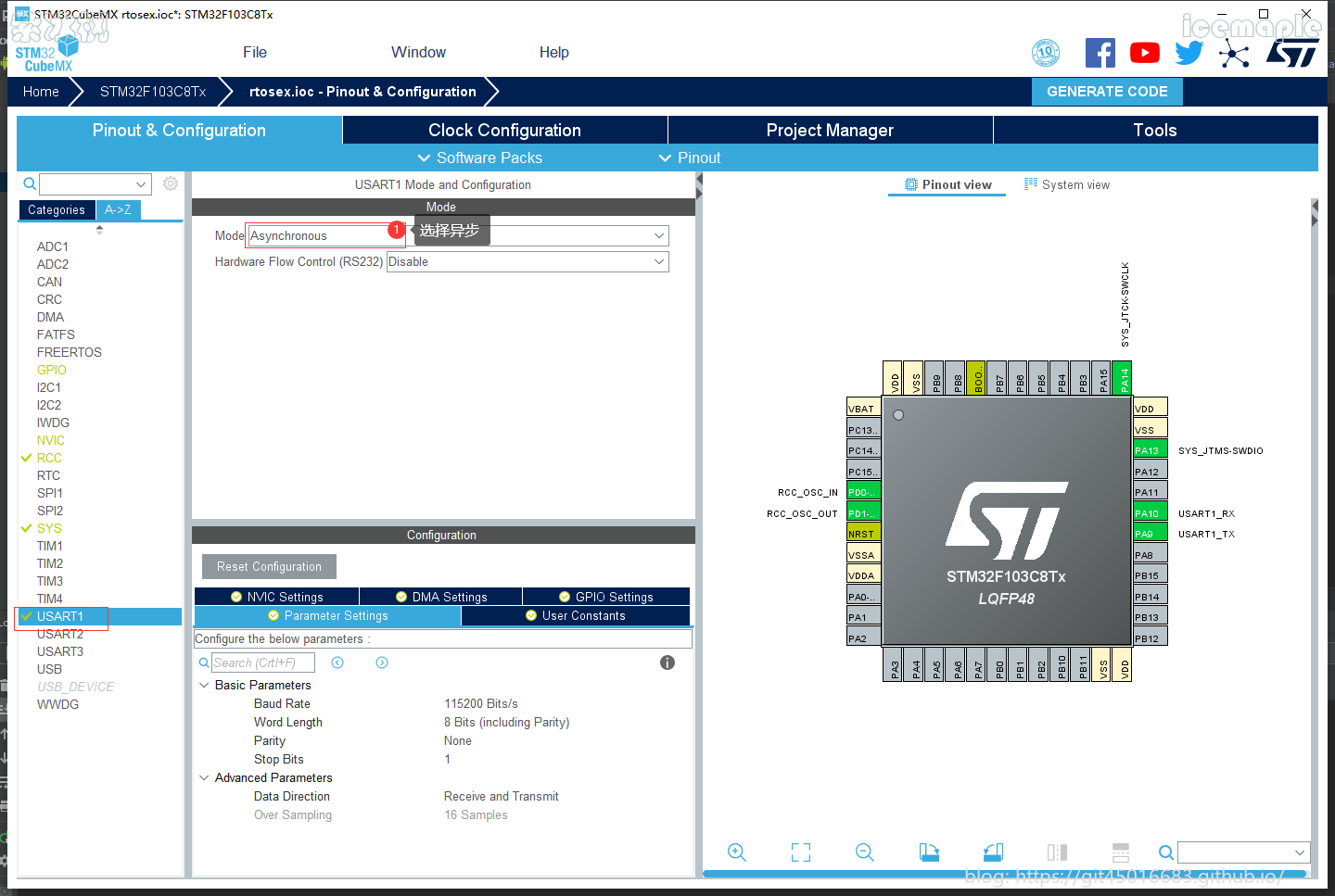Click the green PA13 pin
Image resolution: width=1335 pixels, height=896 pixels.
coord(1150,450)
